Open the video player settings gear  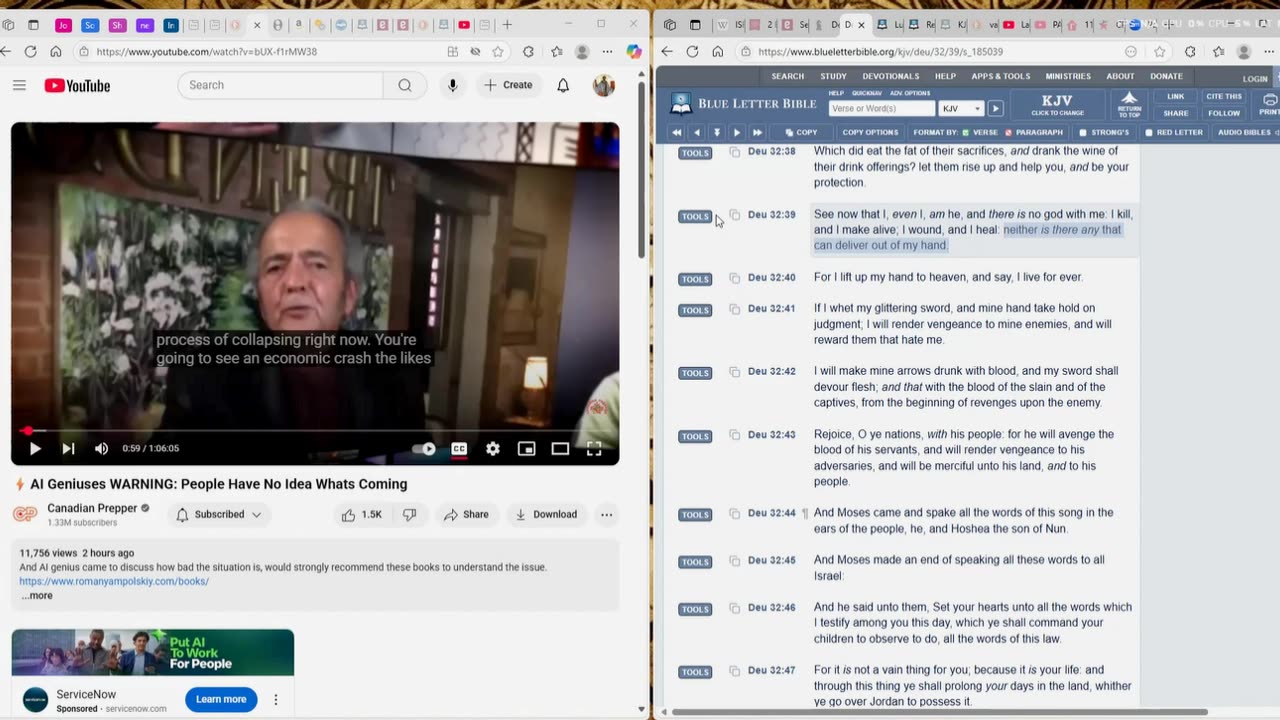tap(493, 449)
